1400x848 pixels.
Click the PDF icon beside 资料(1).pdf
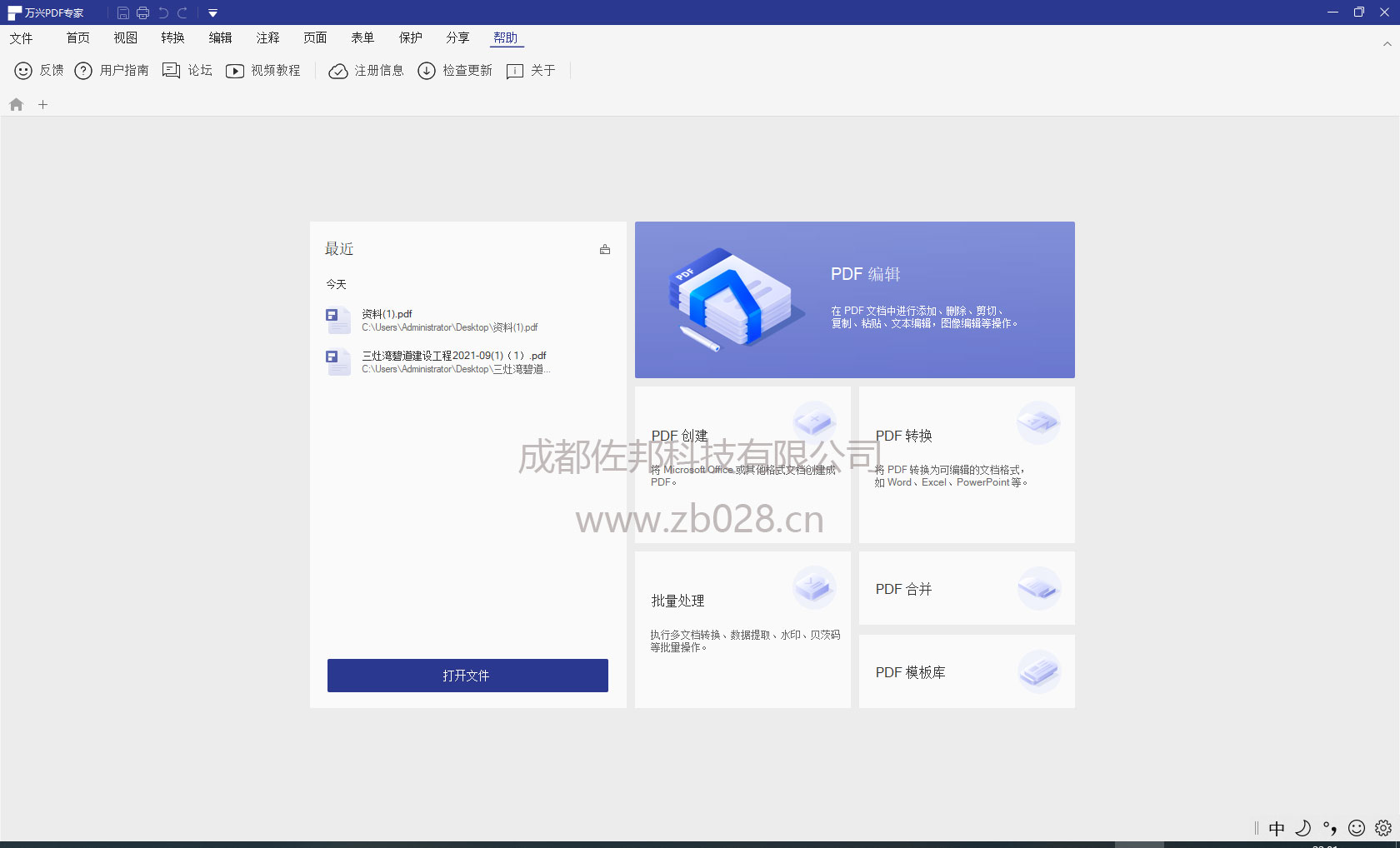click(x=337, y=320)
